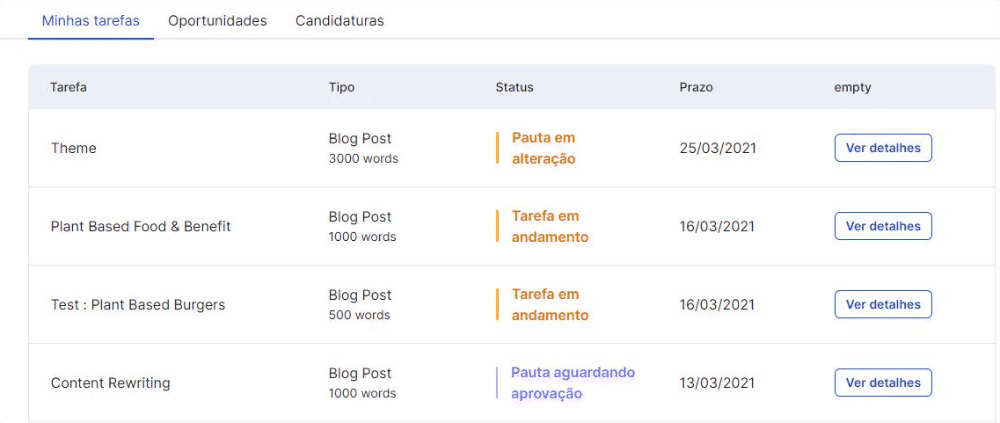Click the 25/03/2021 deadline date
Viewport: 1000px width, 423px height.
click(x=718, y=148)
